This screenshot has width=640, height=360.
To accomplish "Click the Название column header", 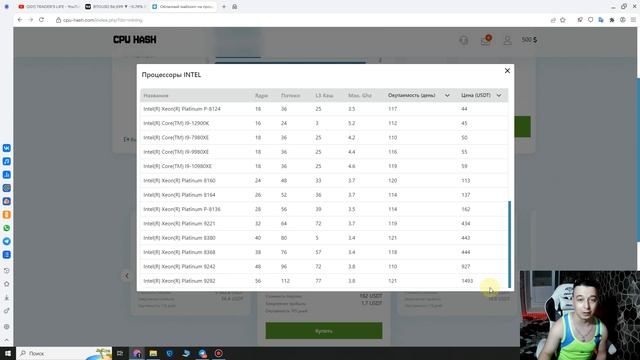I will pos(156,96).
